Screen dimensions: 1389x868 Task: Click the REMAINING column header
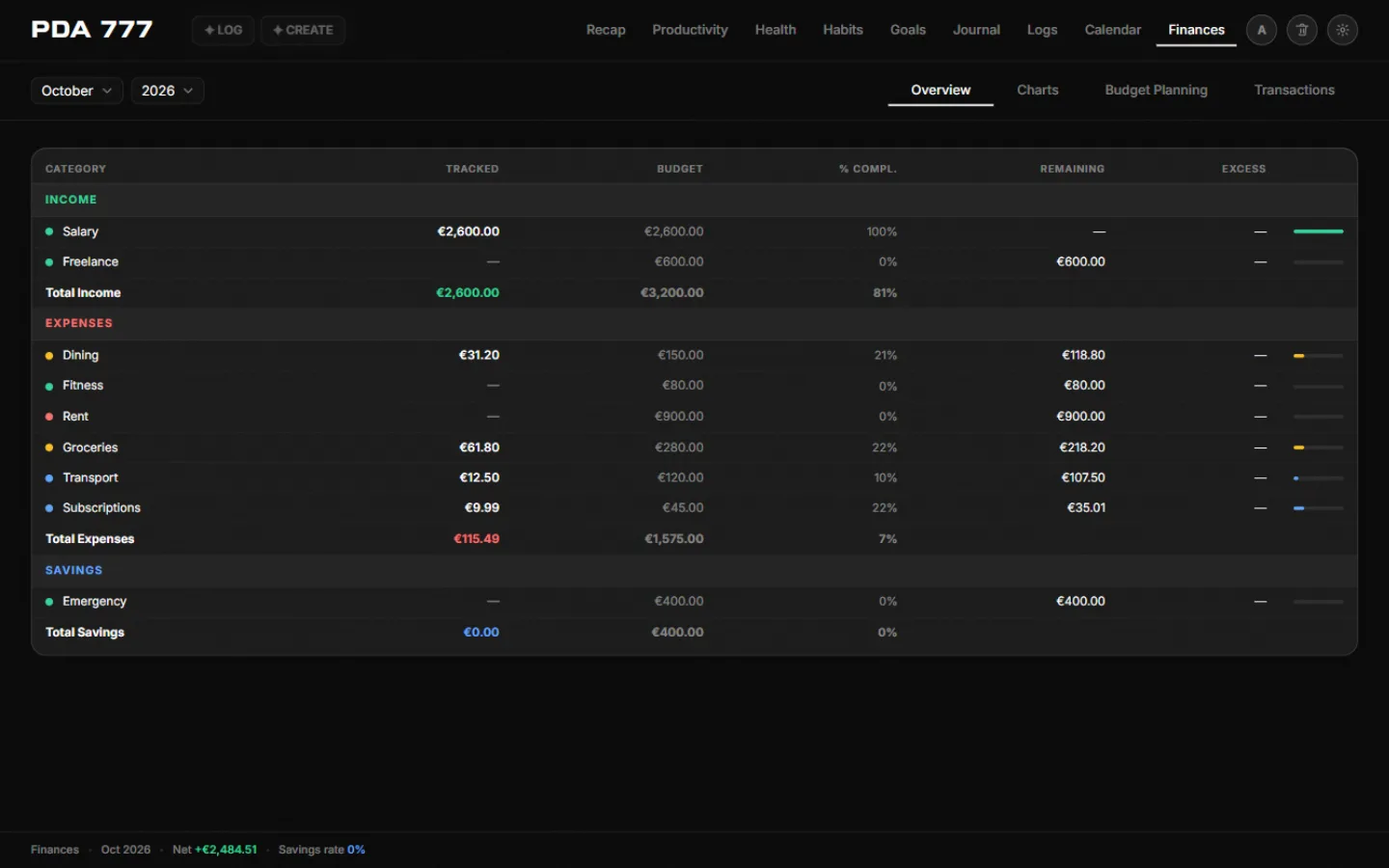pos(1072,169)
